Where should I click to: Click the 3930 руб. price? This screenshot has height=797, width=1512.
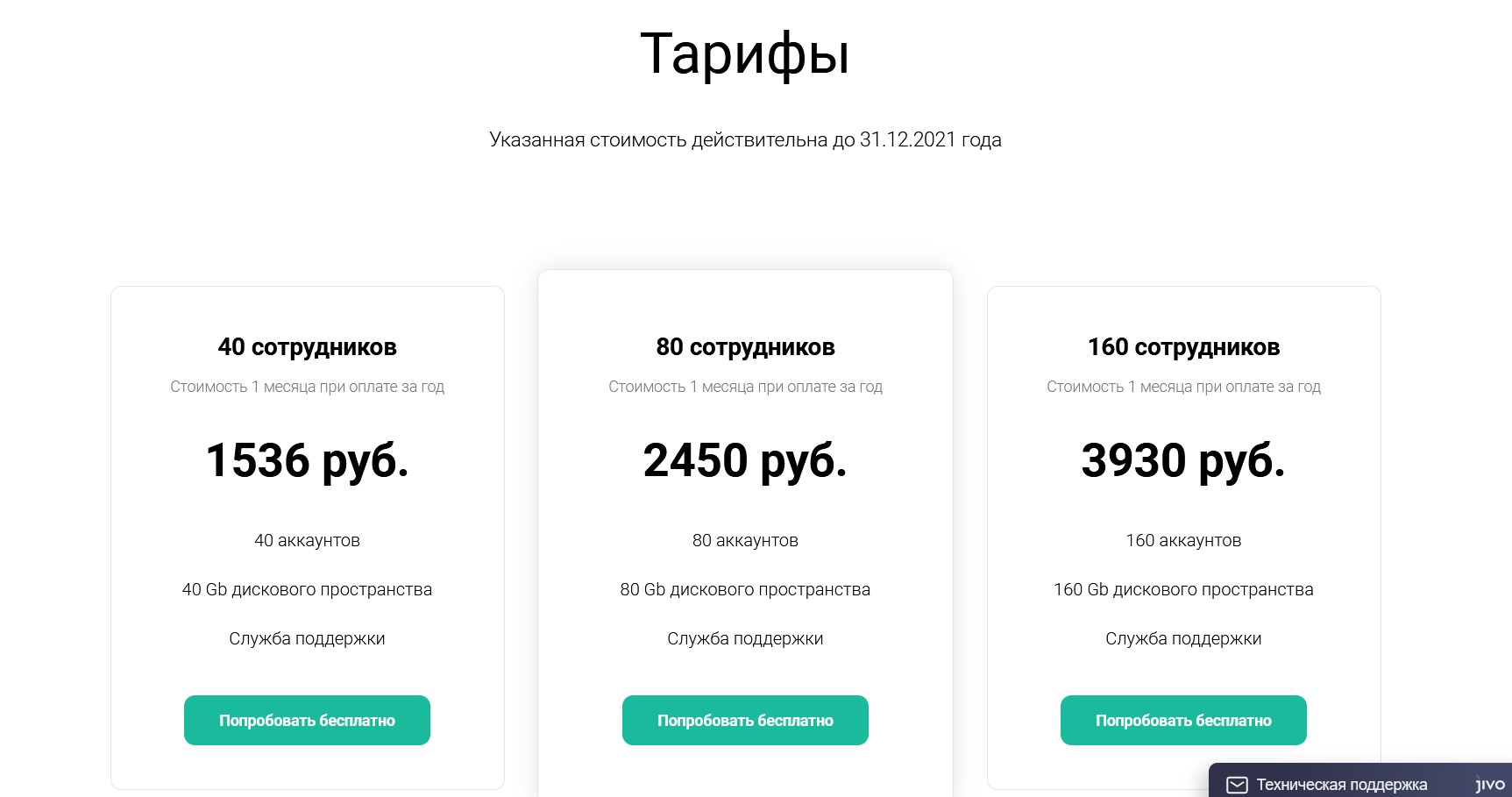[x=1183, y=460]
